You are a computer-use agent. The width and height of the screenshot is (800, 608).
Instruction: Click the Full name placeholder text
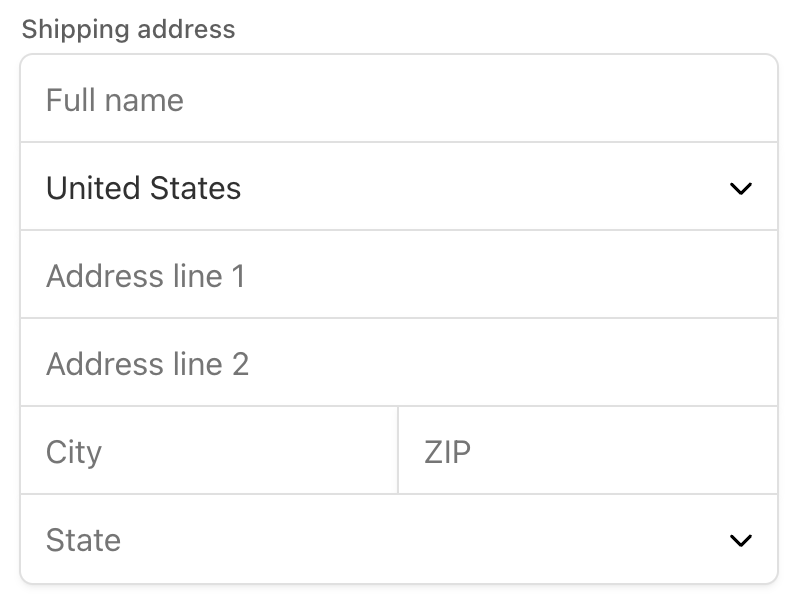tap(115, 100)
